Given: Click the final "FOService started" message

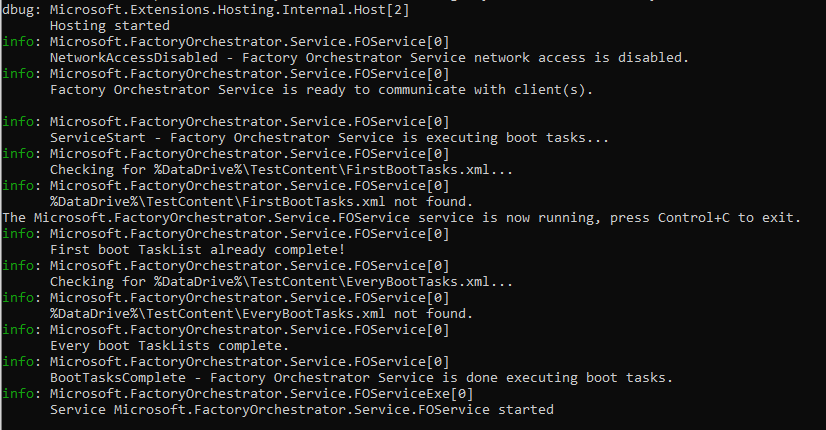Looking at the screenshot, I should click(x=301, y=410).
